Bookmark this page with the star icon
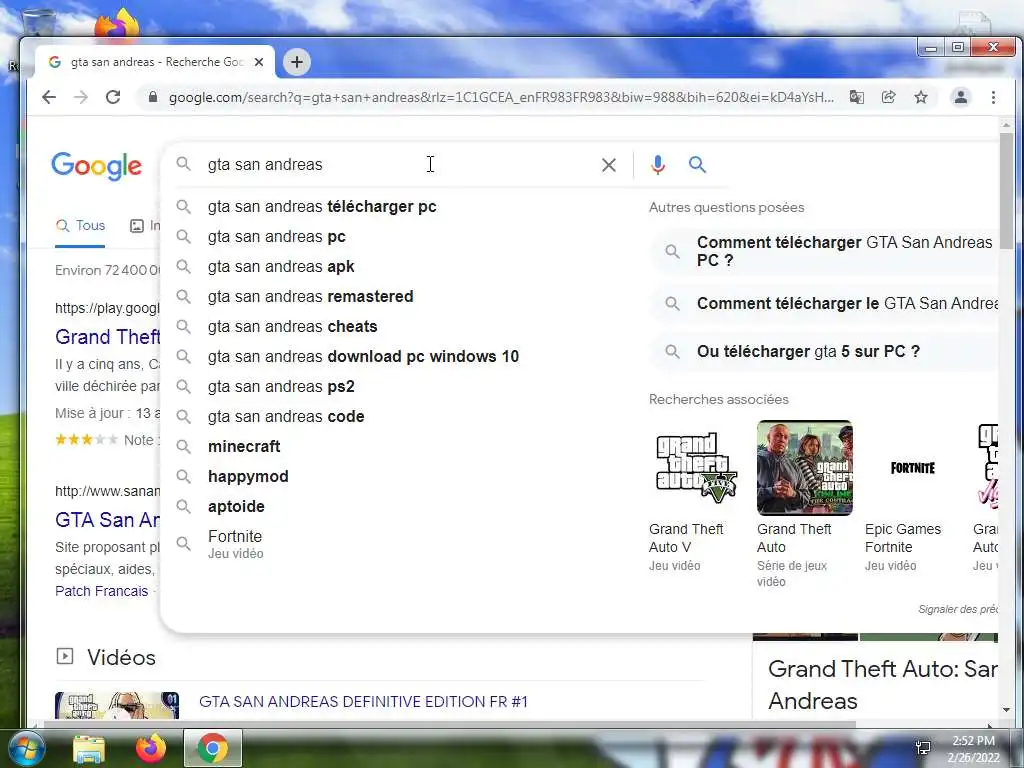The width and height of the screenshot is (1024, 768). coord(921,97)
